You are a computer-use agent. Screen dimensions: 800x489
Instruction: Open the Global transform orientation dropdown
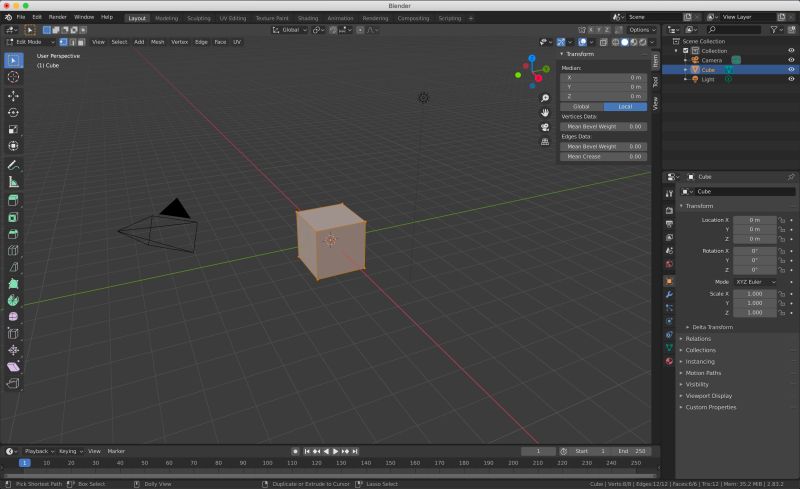(x=290, y=30)
